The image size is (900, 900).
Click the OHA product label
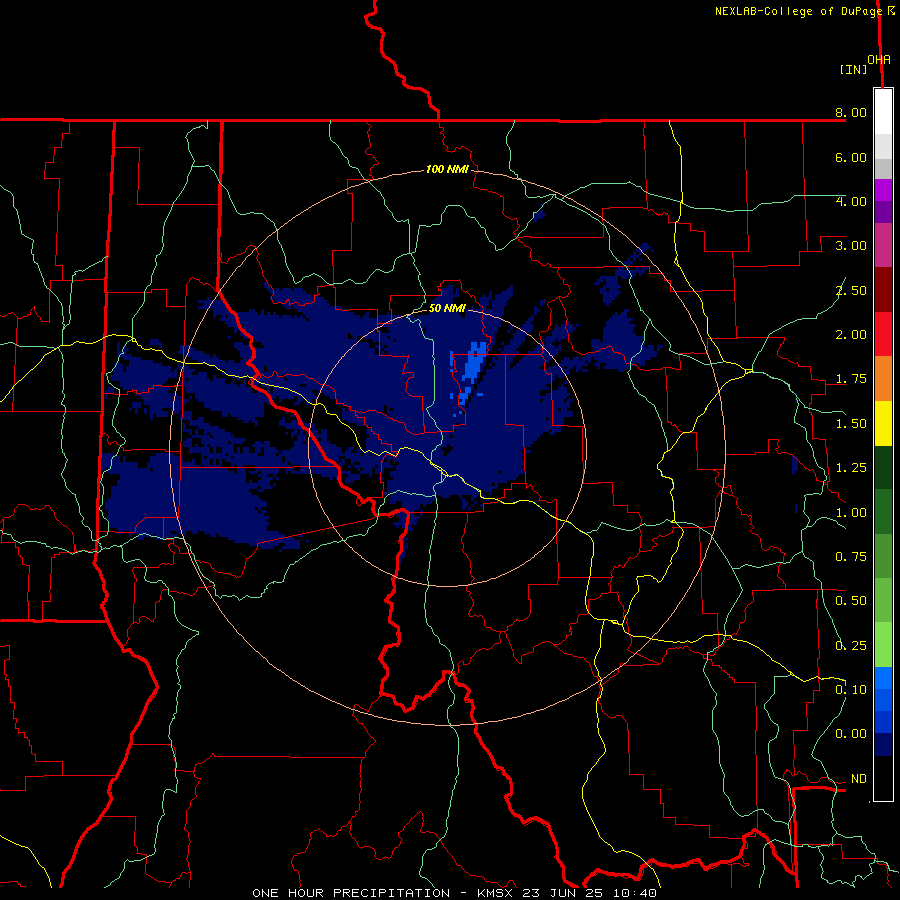pos(879,60)
